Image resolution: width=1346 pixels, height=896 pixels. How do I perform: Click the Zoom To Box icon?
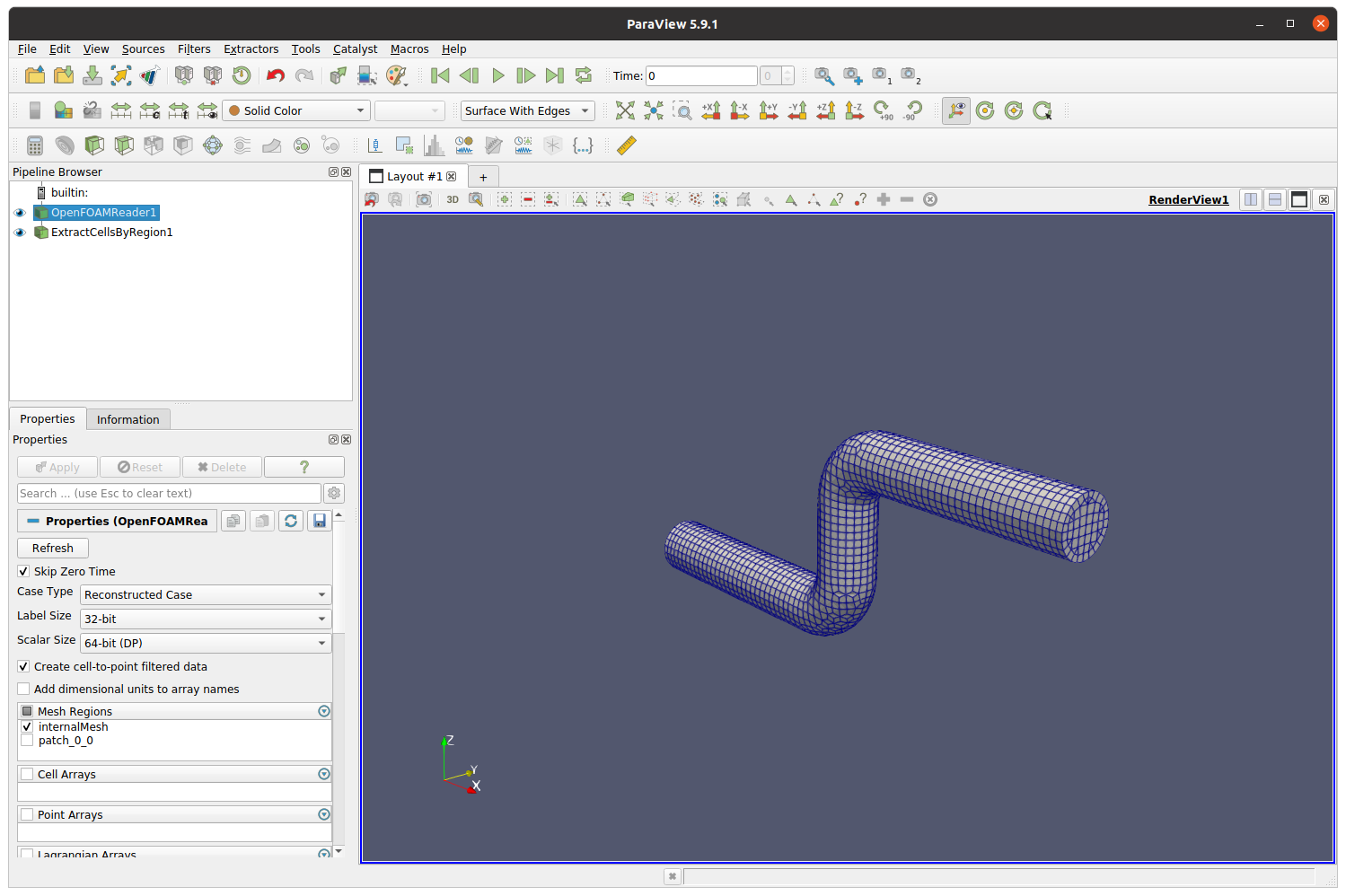[682, 110]
